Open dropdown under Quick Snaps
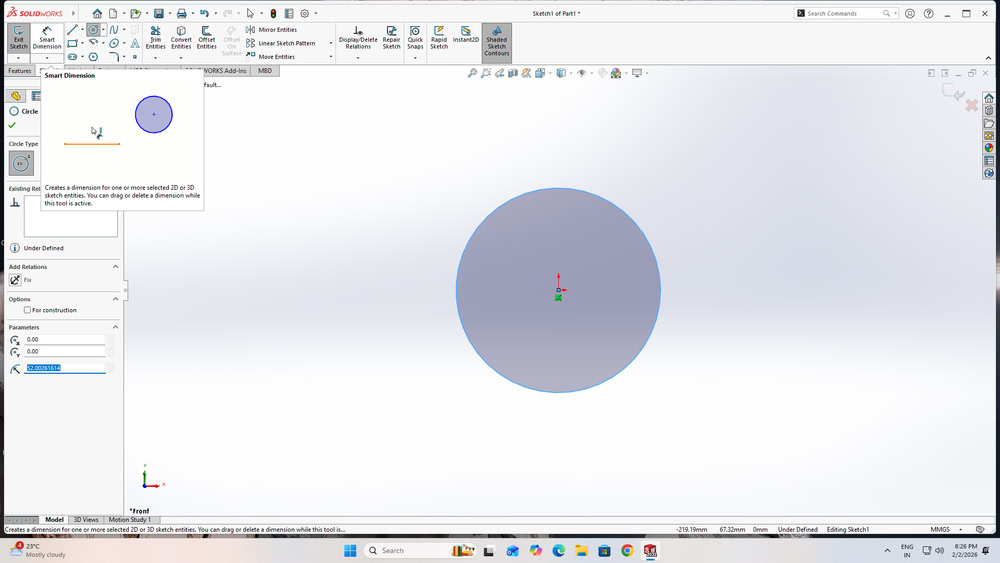Image resolution: width=1000 pixels, height=563 pixels. click(415, 58)
